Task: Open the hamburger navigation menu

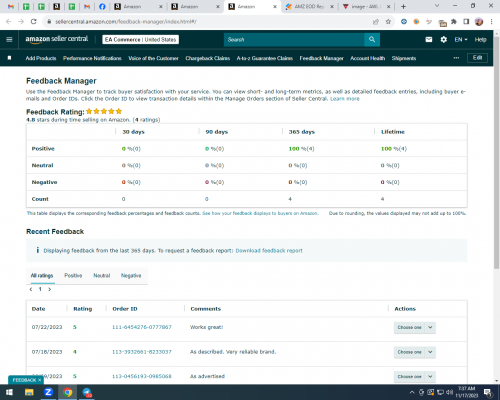Action: 9,39
